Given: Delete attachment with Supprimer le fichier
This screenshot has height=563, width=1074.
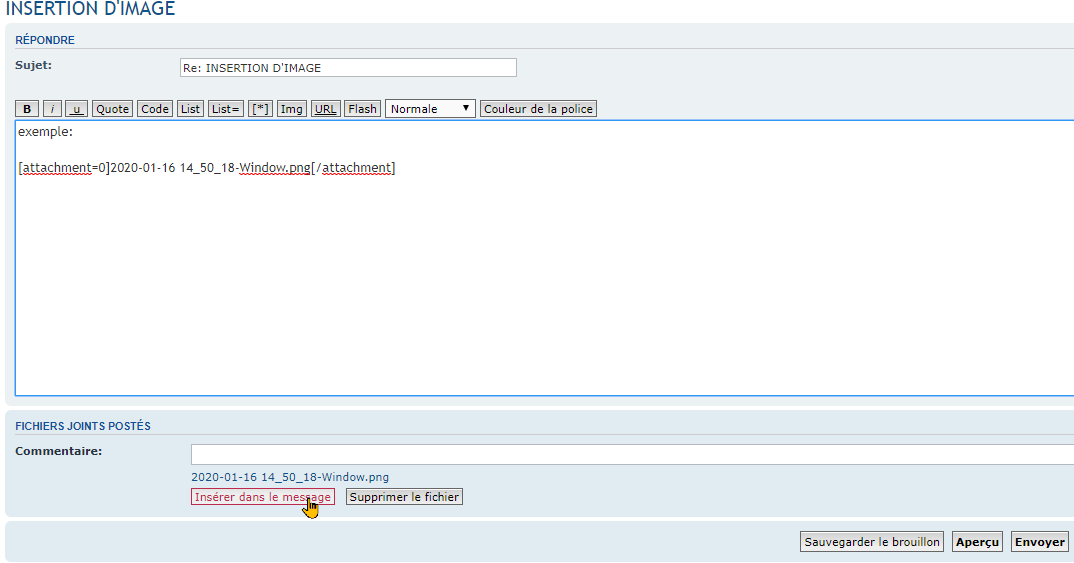Looking at the screenshot, I should (404, 497).
